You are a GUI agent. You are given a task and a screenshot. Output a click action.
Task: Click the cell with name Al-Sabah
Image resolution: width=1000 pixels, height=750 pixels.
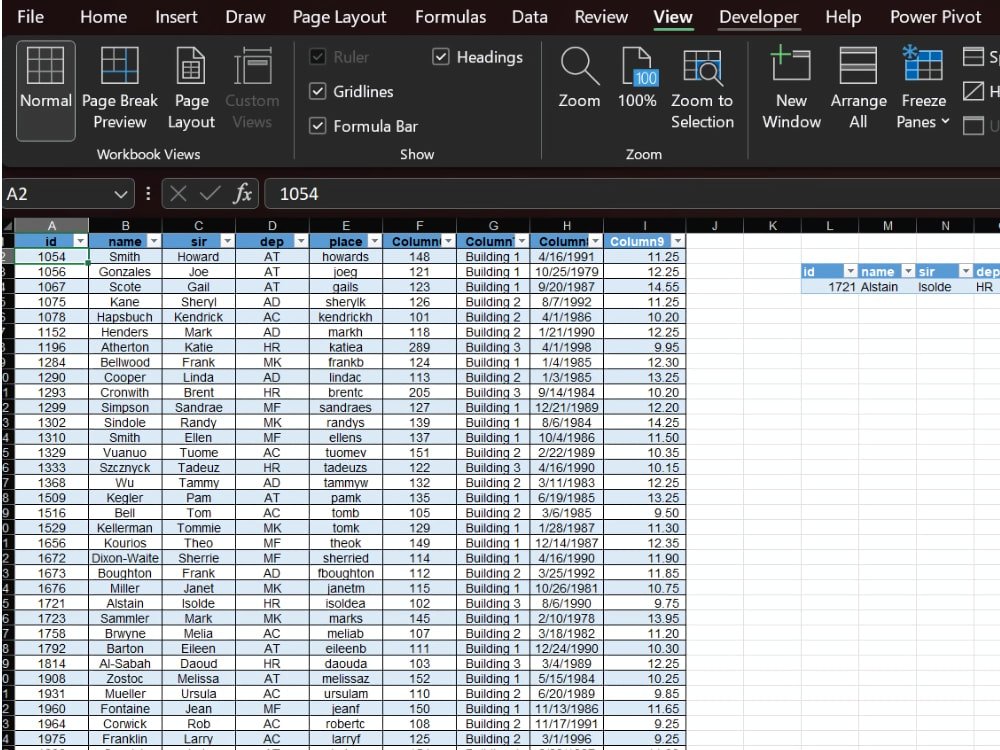click(x=125, y=663)
